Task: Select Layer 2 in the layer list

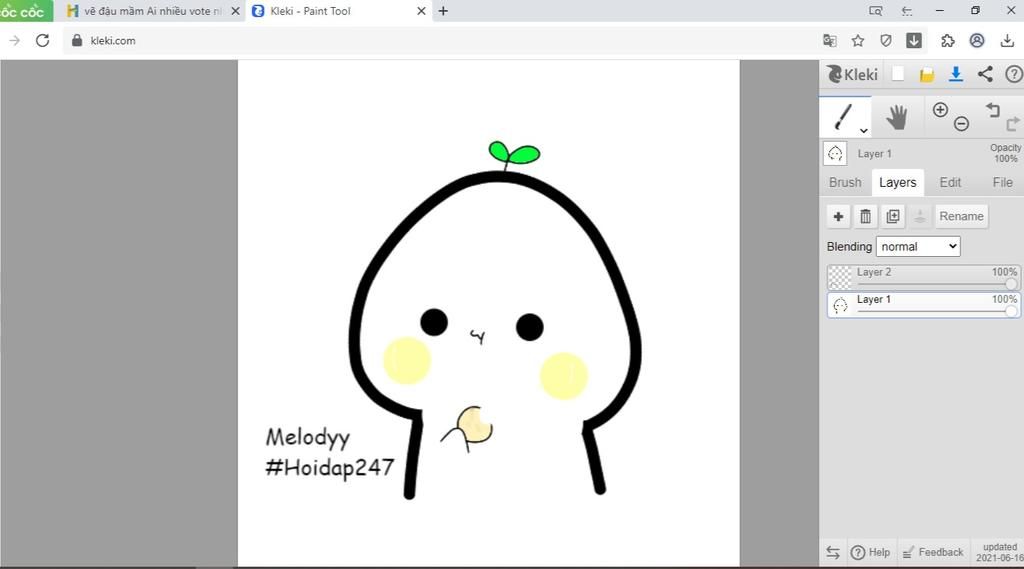Action: click(923, 277)
